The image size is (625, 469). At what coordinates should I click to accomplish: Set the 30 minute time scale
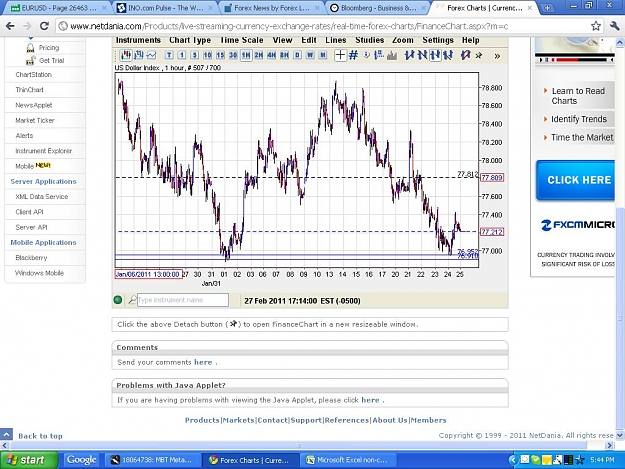pos(233,55)
